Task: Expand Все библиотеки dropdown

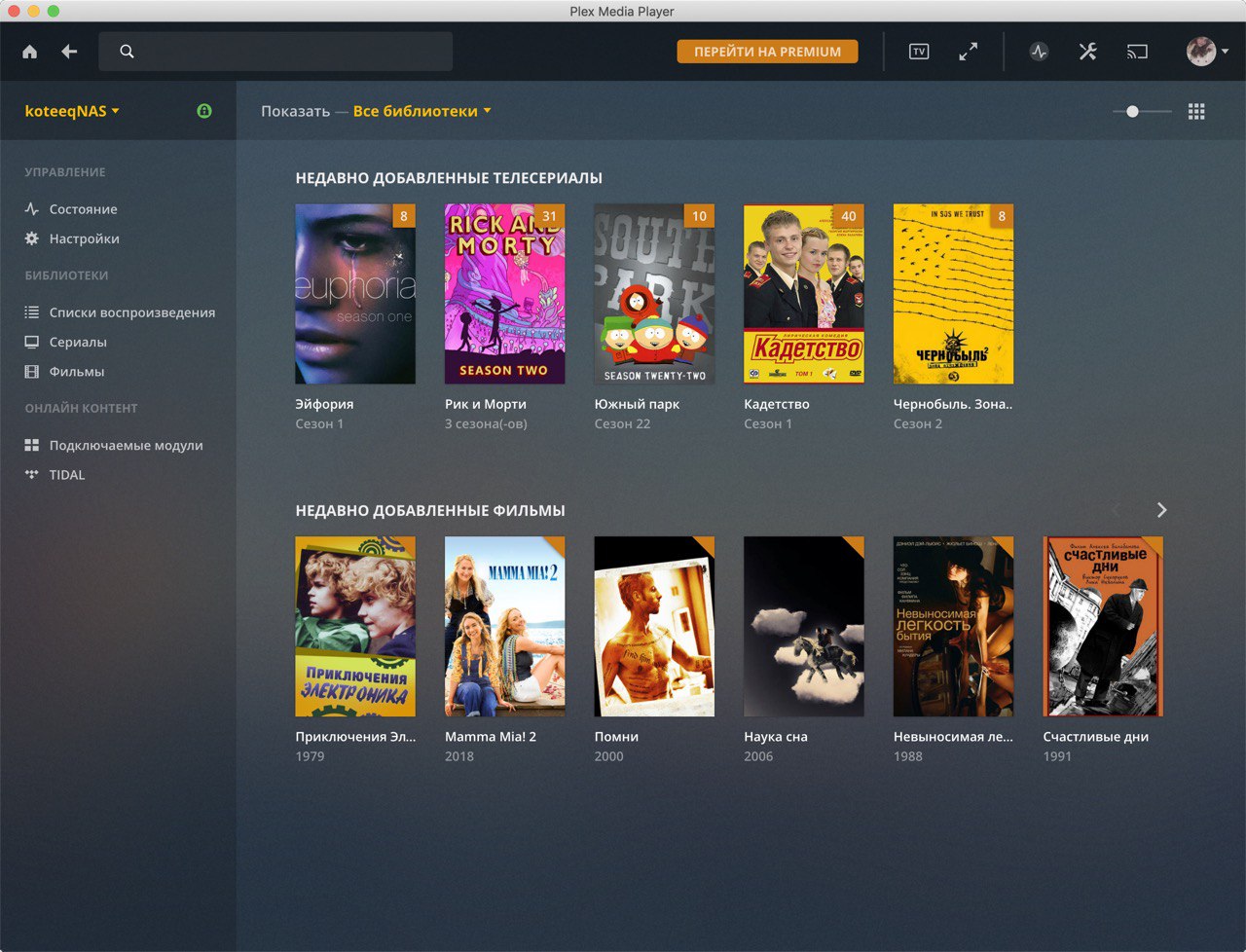Action: click(x=422, y=111)
